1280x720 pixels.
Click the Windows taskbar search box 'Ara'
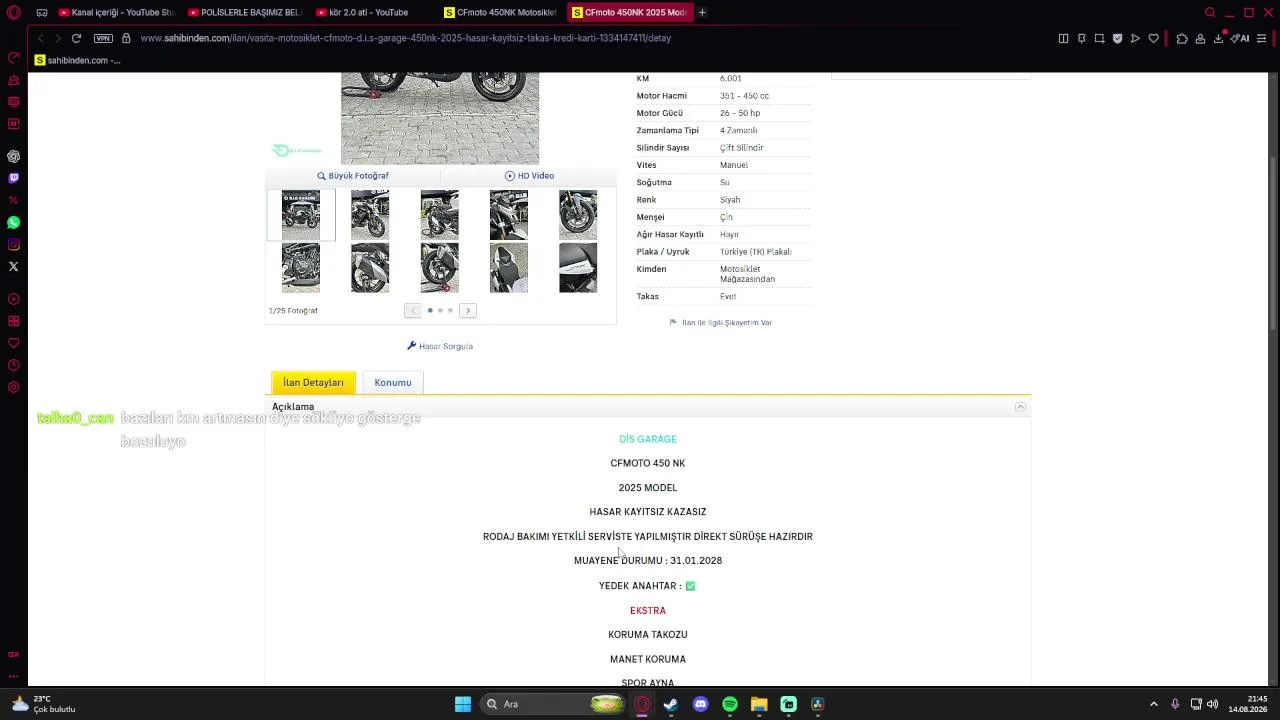click(x=552, y=704)
